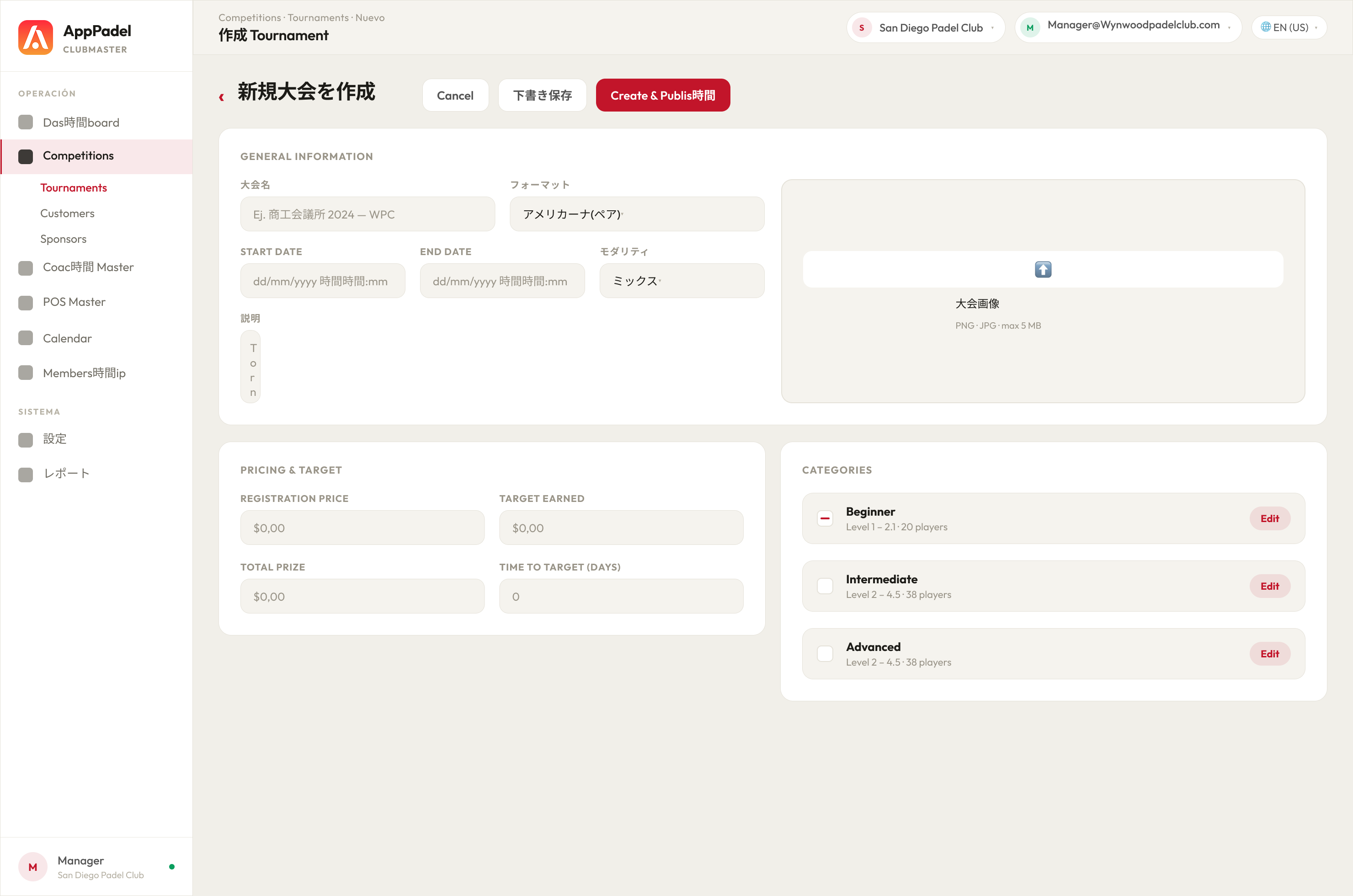
Task: Open Members時間ip in the sidebar
Action: [96, 373]
